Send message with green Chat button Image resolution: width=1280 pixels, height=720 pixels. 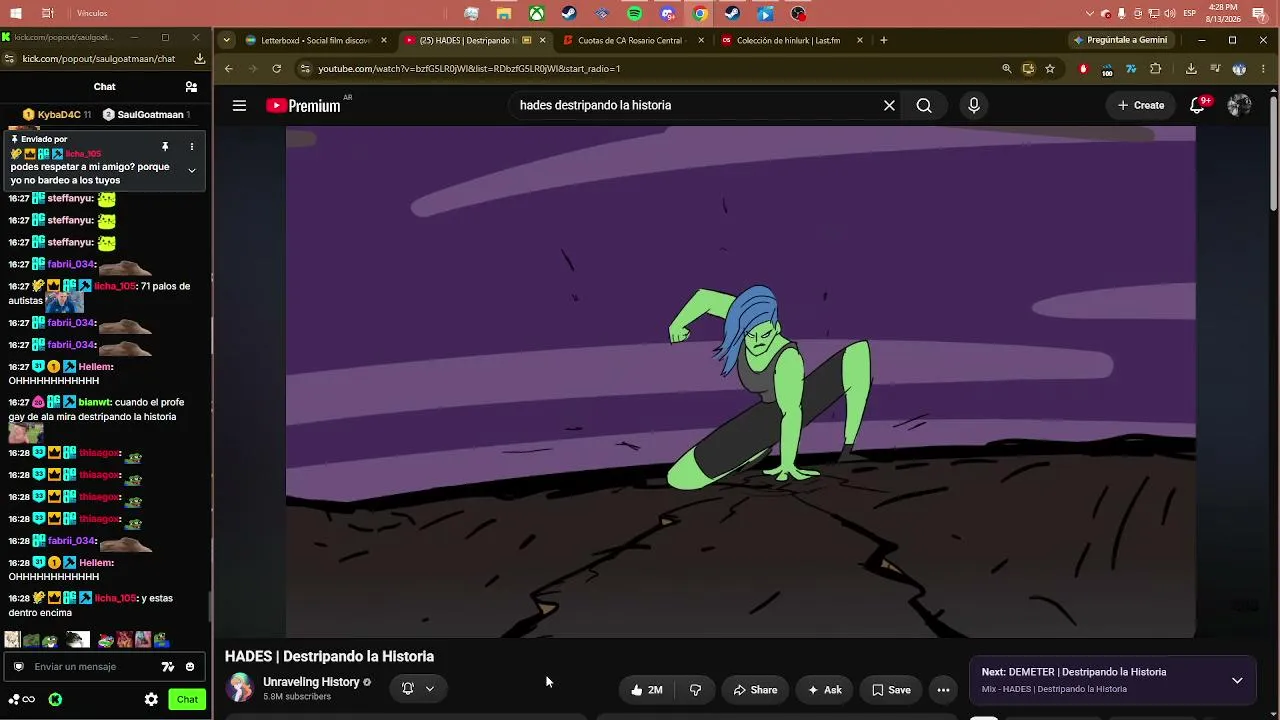(187, 699)
